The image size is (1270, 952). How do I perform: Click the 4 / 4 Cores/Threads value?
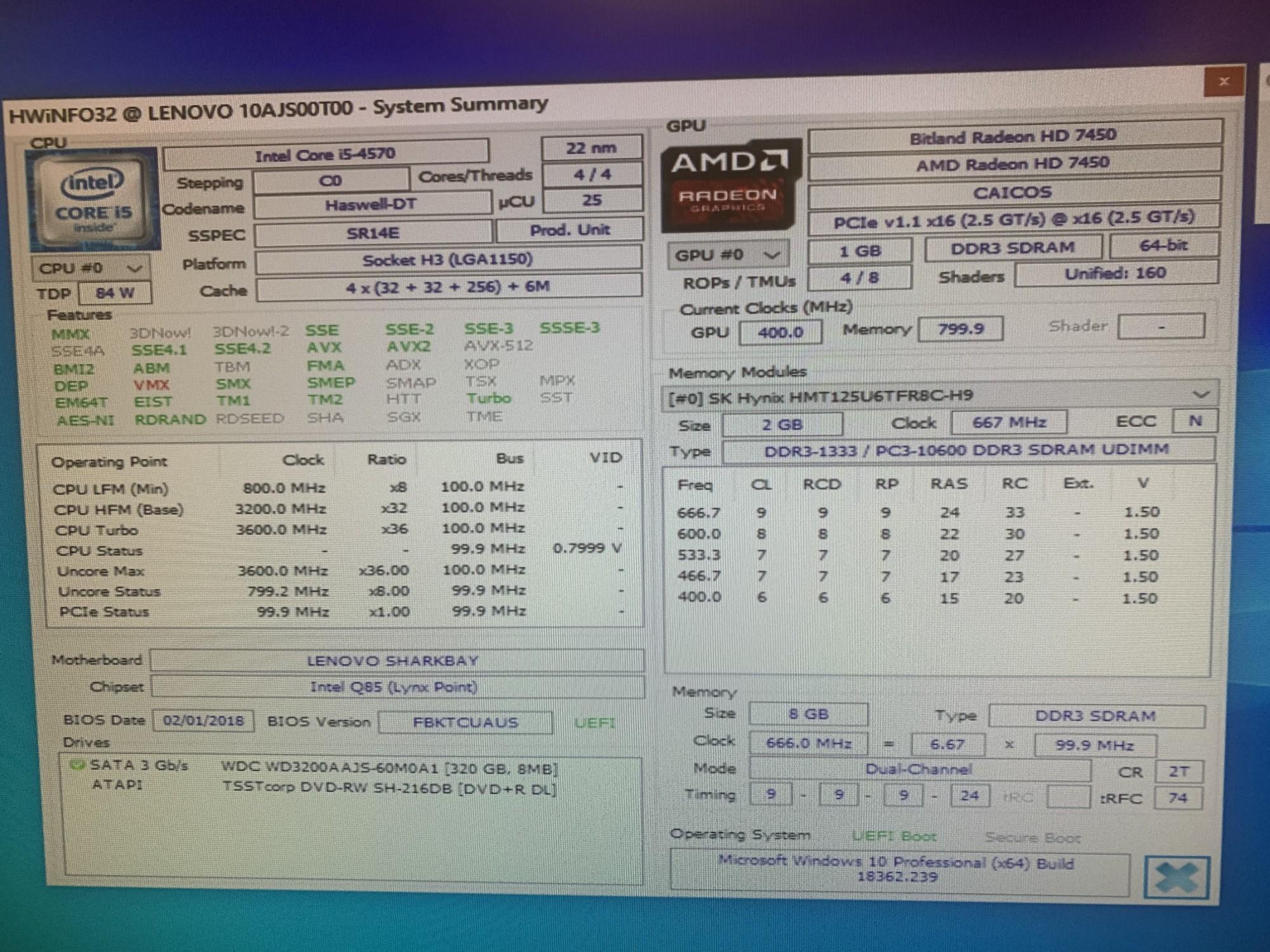(x=592, y=174)
